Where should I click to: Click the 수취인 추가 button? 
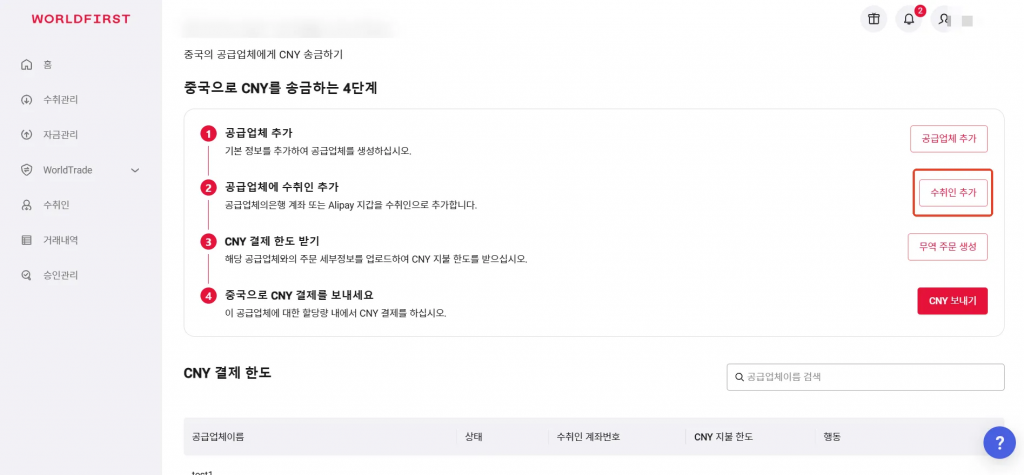[953, 193]
